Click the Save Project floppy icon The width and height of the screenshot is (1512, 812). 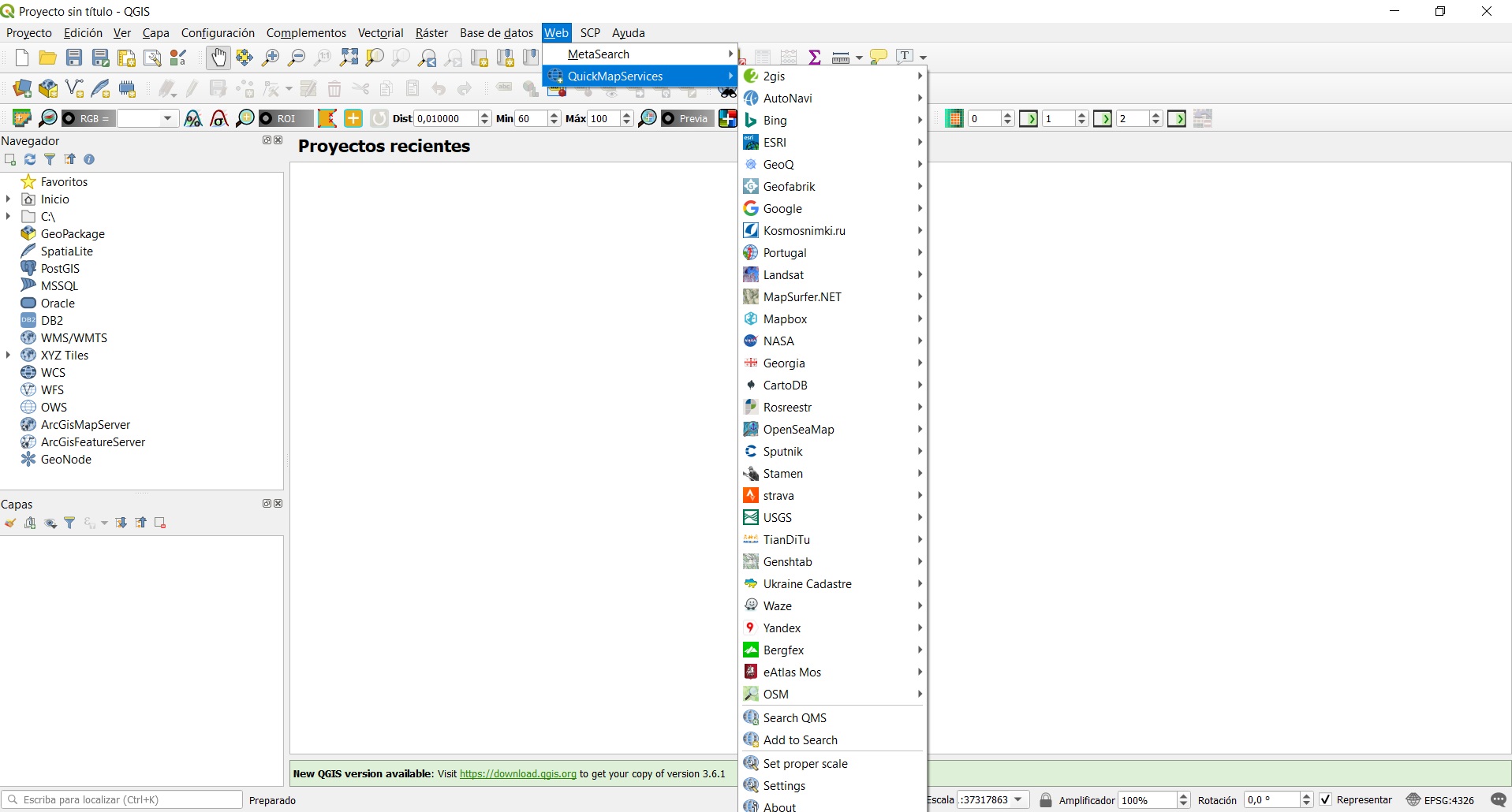point(74,57)
